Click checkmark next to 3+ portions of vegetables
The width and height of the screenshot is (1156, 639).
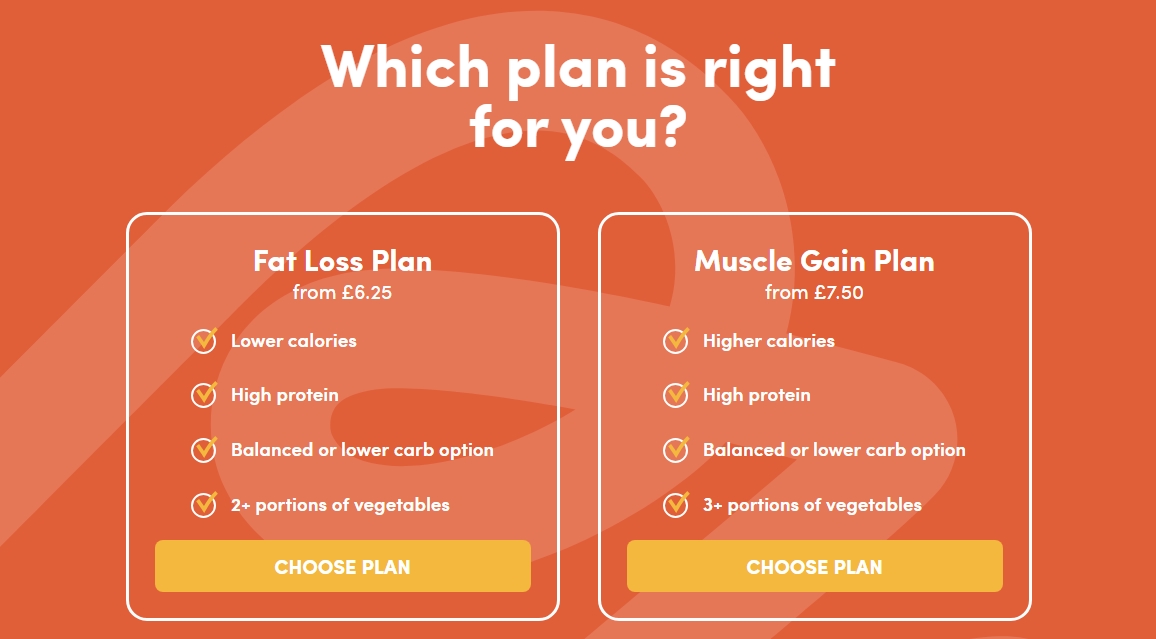(x=676, y=505)
